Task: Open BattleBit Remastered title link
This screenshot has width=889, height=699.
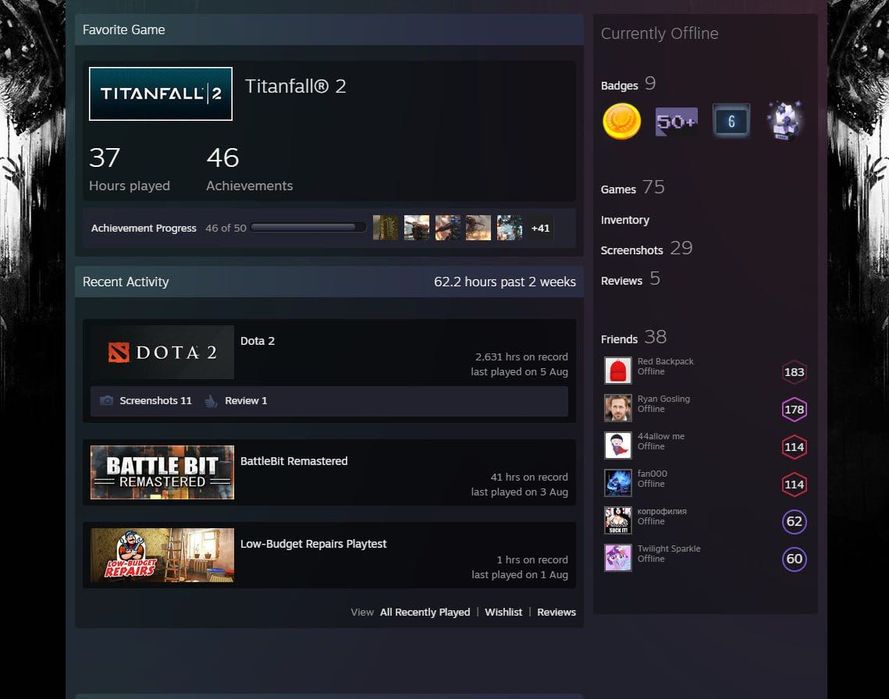Action: (x=294, y=461)
